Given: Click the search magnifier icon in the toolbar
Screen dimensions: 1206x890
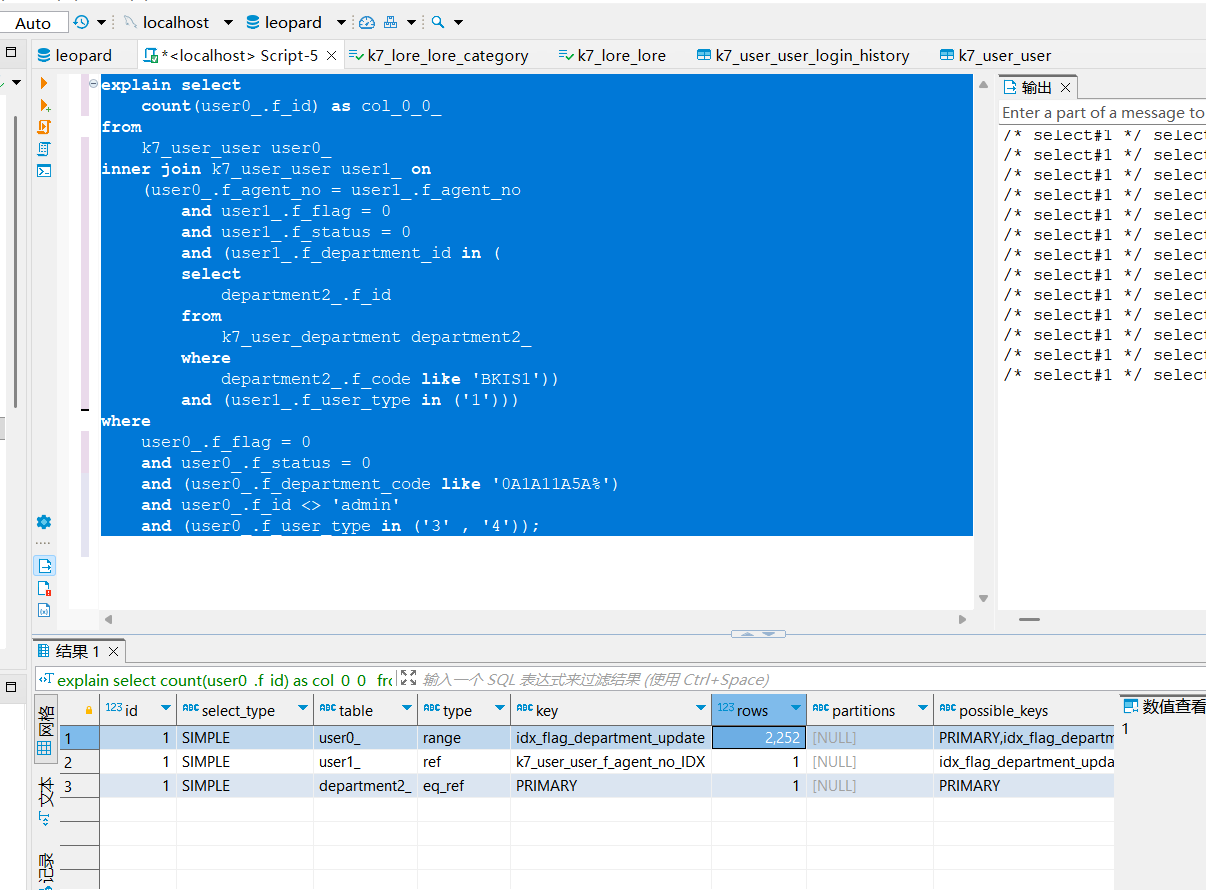Looking at the screenshot, I should (x=437, y=22).
